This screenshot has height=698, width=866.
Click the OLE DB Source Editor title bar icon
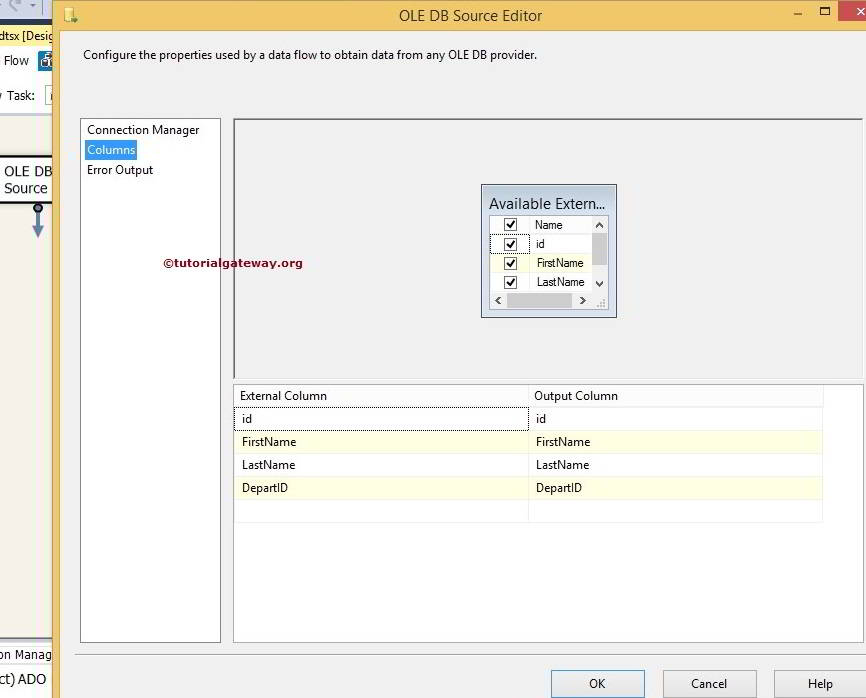70,16
